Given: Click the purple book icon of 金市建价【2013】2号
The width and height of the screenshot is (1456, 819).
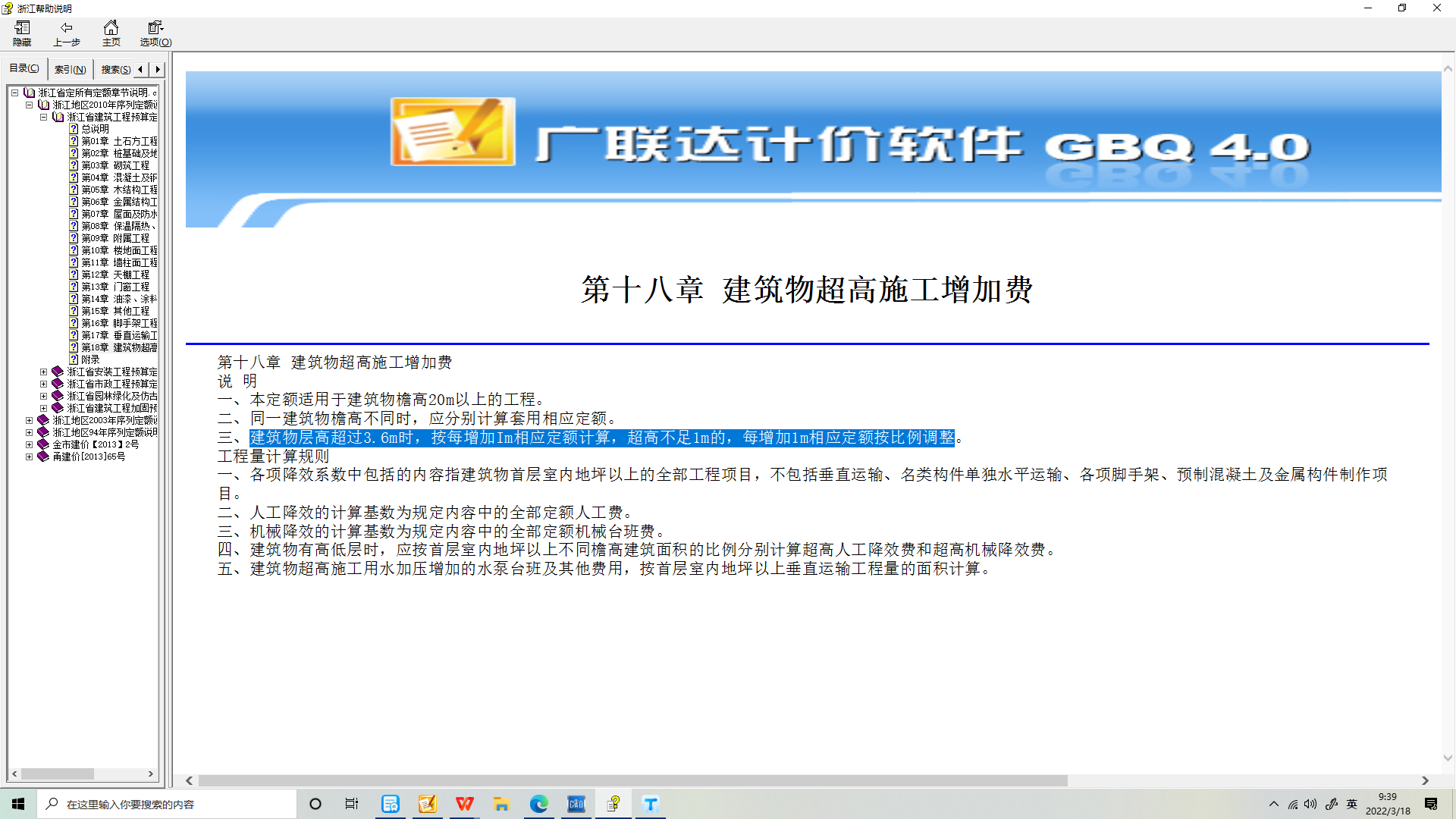Looking at the screenshot, I should (43, 444).
